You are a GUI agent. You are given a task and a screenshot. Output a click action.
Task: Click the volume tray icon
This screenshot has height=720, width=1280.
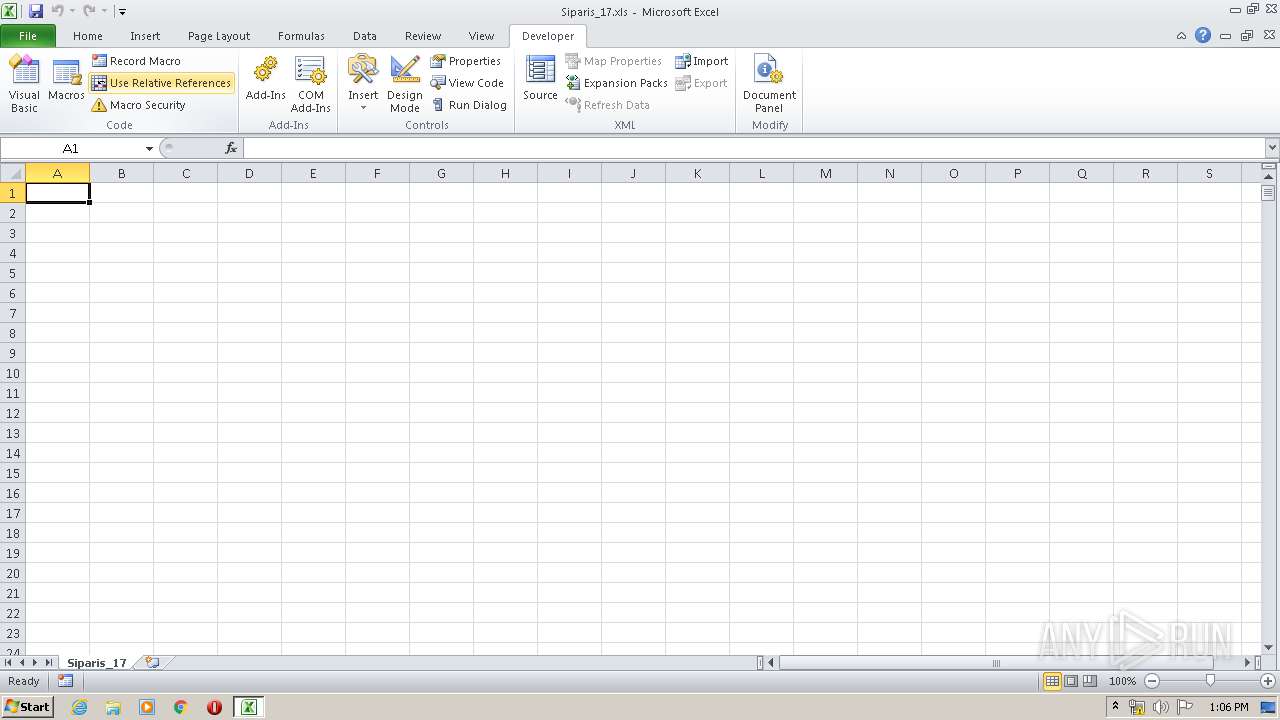(x=1160, y=707)
